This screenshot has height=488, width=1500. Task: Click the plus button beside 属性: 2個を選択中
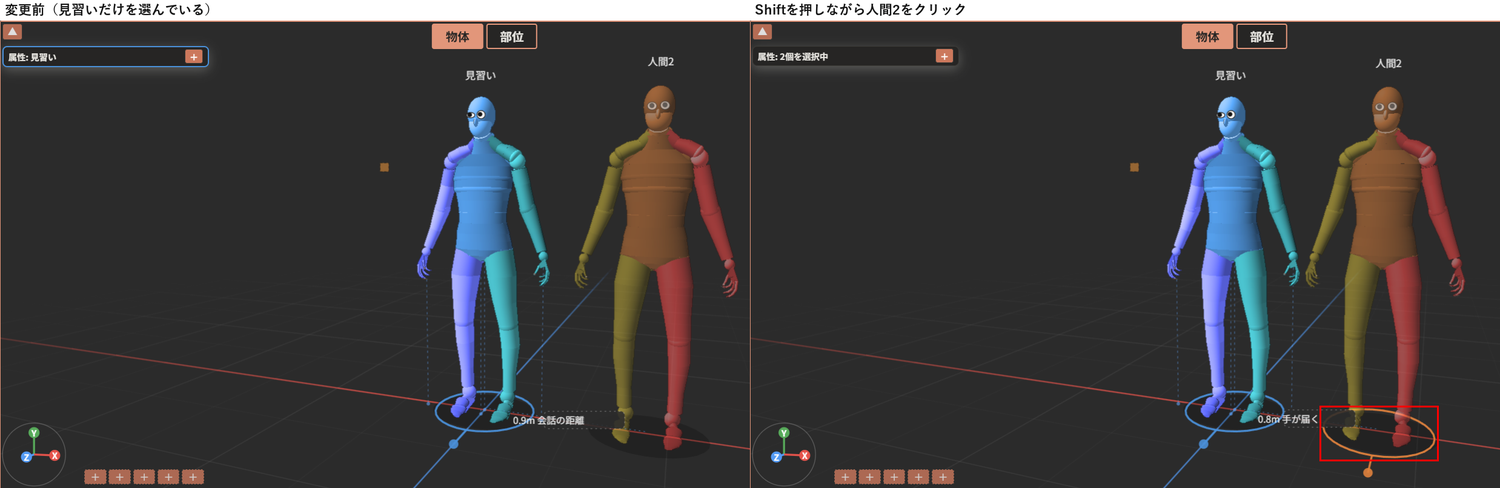pyautogui.click(x=944, y=57)
